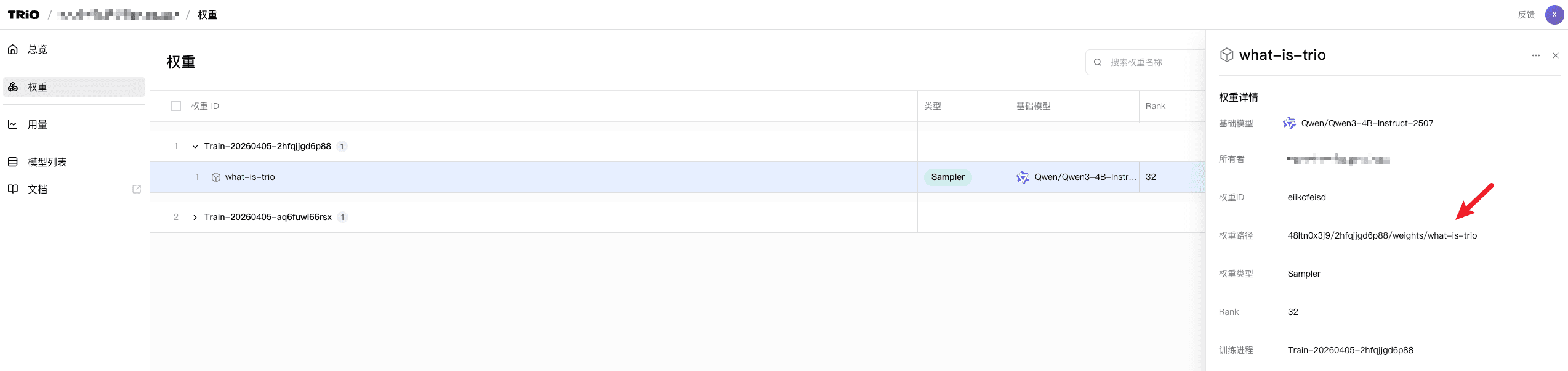Click the external link icon beside 文档
Image resolution: width=1568 pixels, height=371 pixels.
pyautogui.click(x=137, y=189)
